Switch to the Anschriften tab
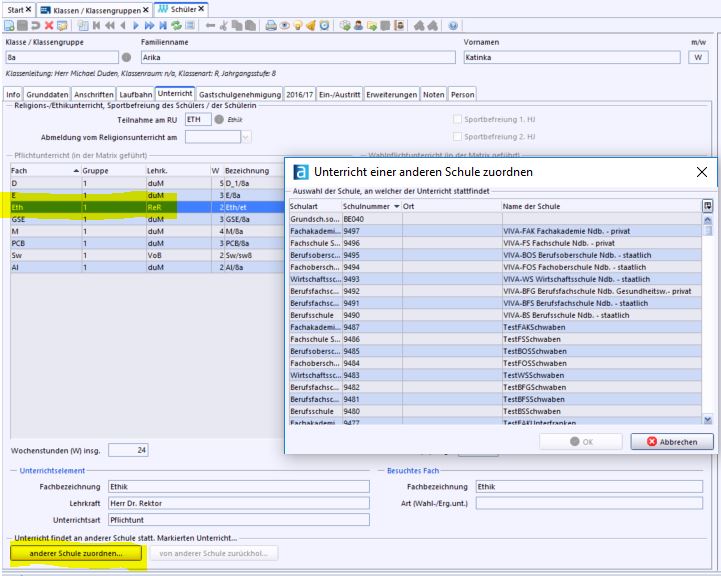 (x=93, y=94)
